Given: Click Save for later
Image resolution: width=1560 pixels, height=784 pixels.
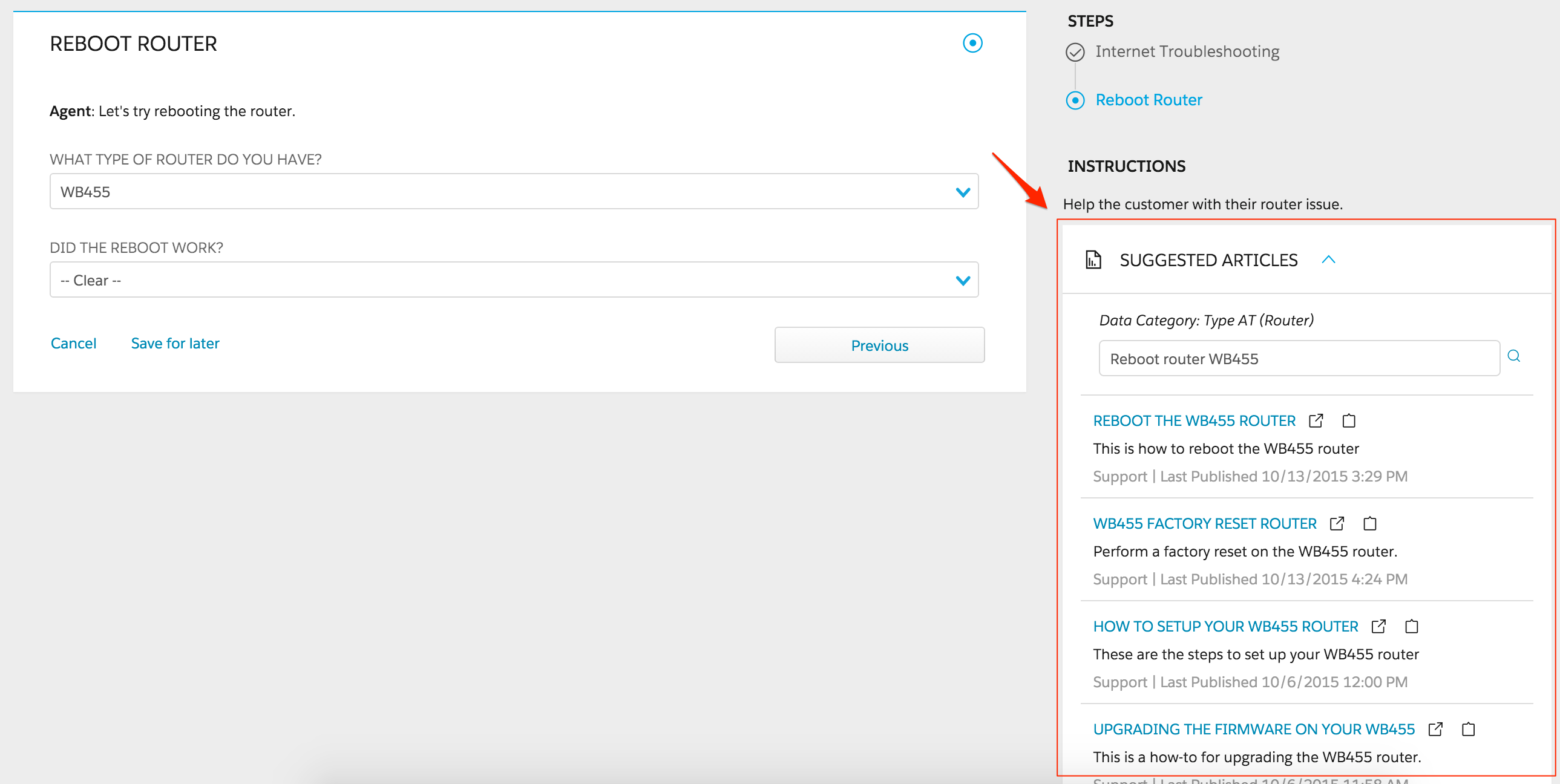Looking at the screenshot, I should click(175, 343).
